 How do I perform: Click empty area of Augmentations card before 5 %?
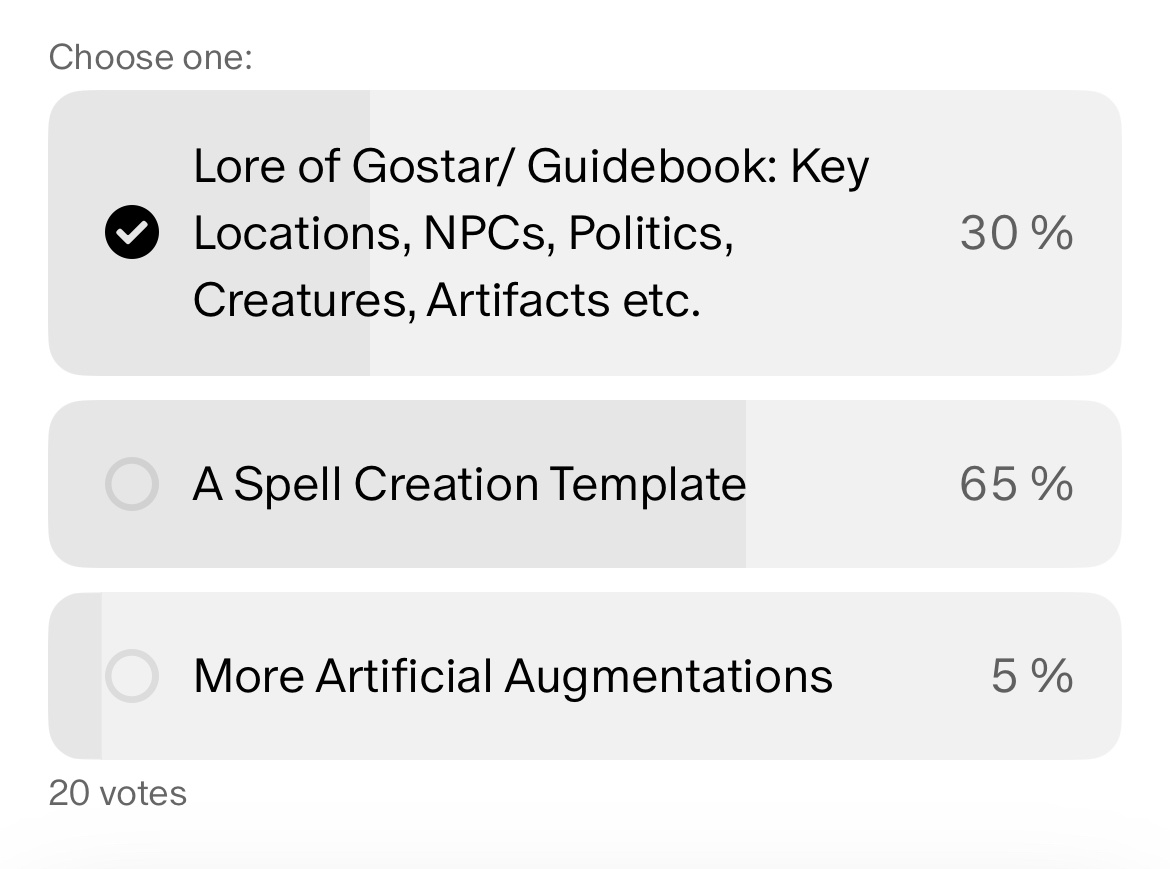pyautogui.click(x=910, y=677)
